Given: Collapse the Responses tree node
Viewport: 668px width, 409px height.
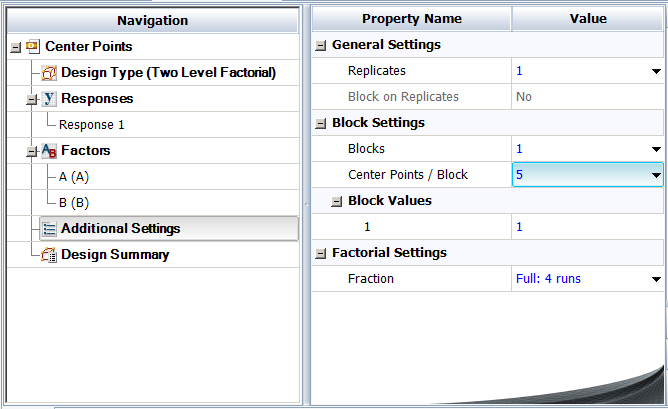Looking at the screenshot, I should pos(32,99).
